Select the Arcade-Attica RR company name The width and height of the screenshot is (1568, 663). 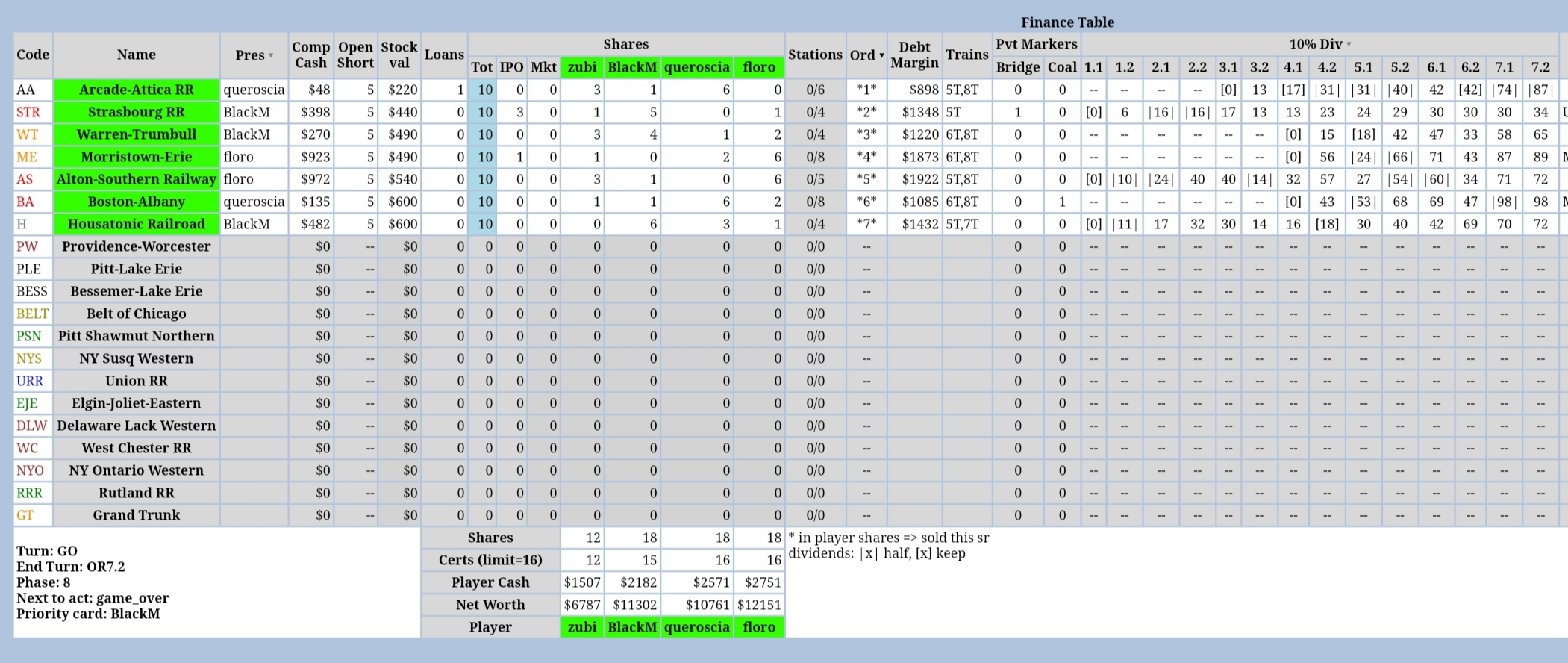[137, 90]
